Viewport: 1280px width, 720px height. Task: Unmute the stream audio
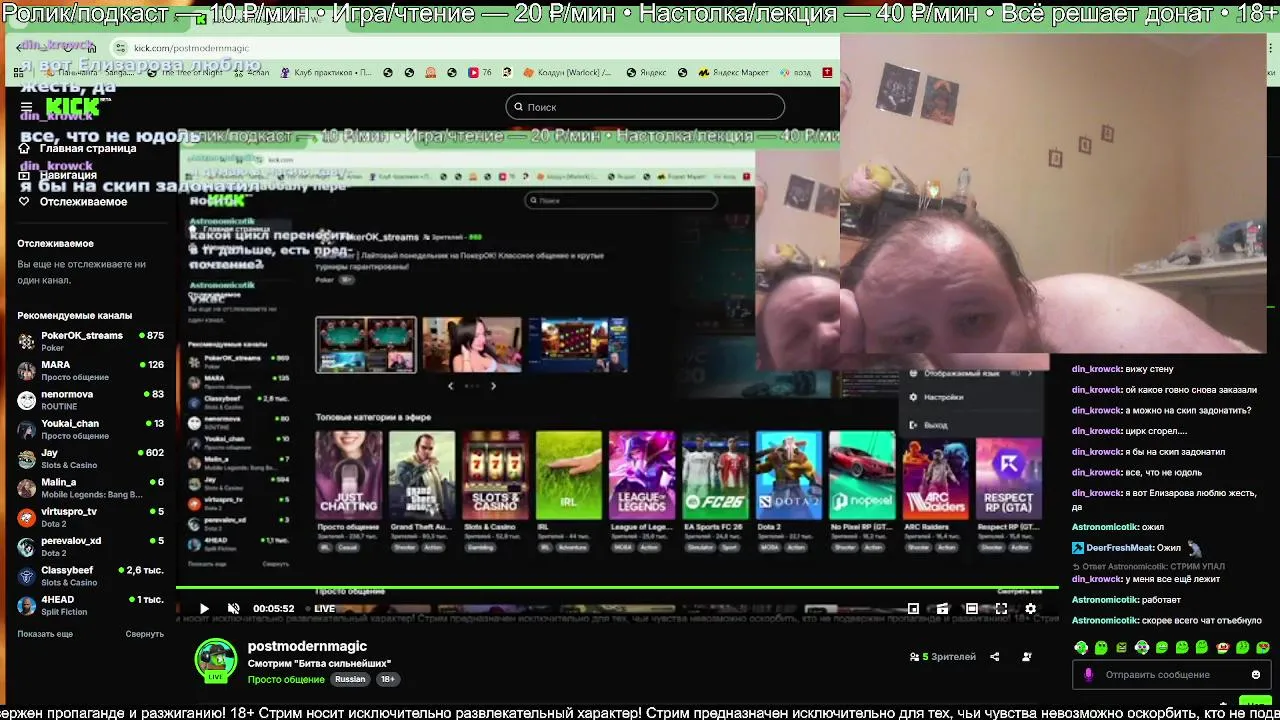(x=233, y=608)
